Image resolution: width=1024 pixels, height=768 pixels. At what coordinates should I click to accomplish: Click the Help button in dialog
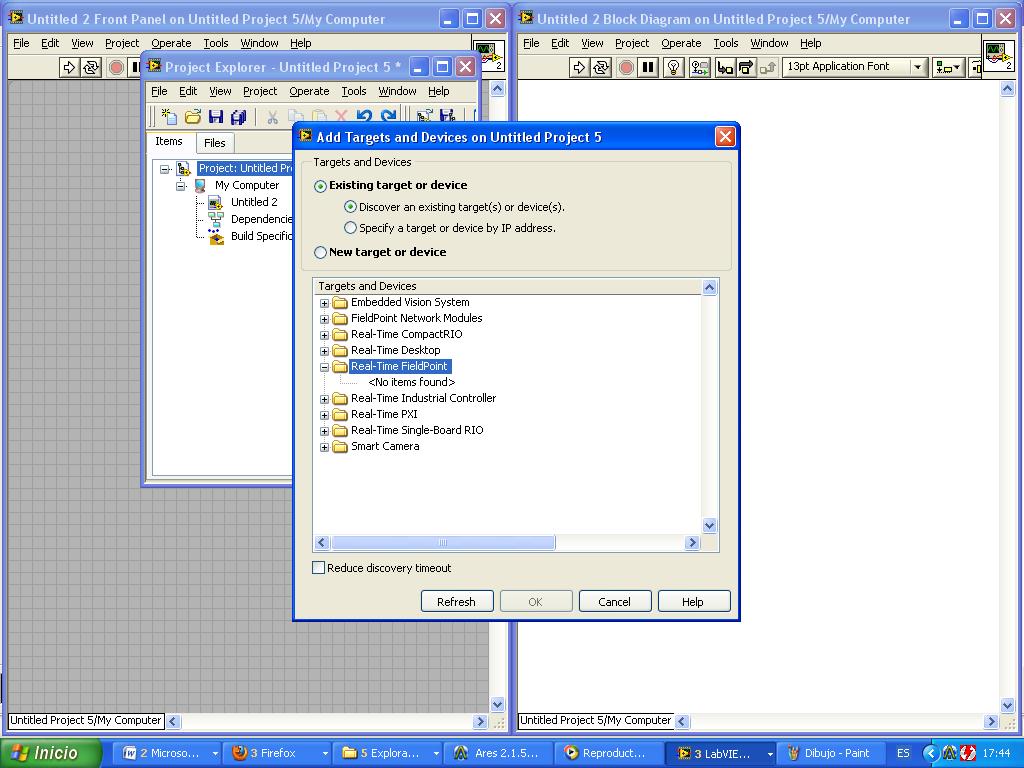(693, 601)
